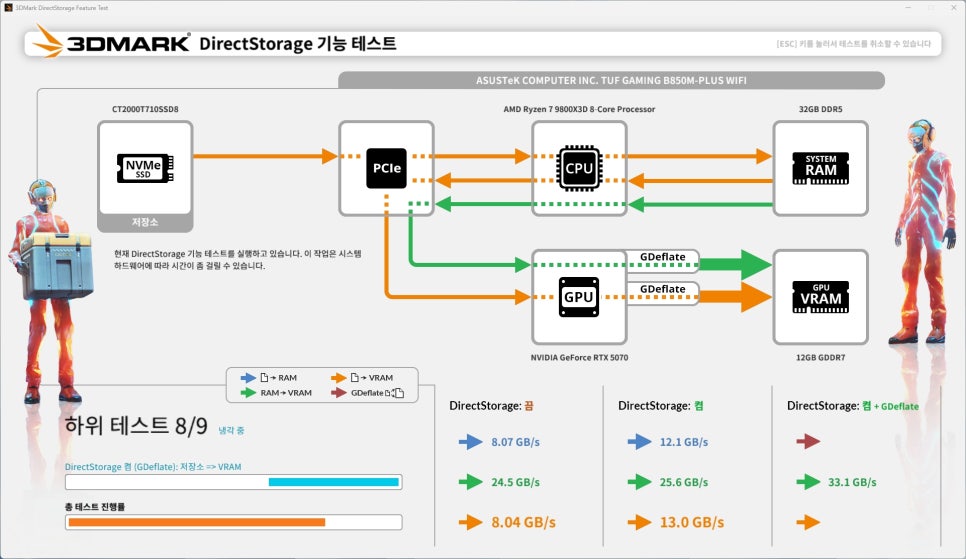This screenshot has height=559, width=966.
Task: Click the dark red GDeflate legend arrow
Action: tap(338, 393)
